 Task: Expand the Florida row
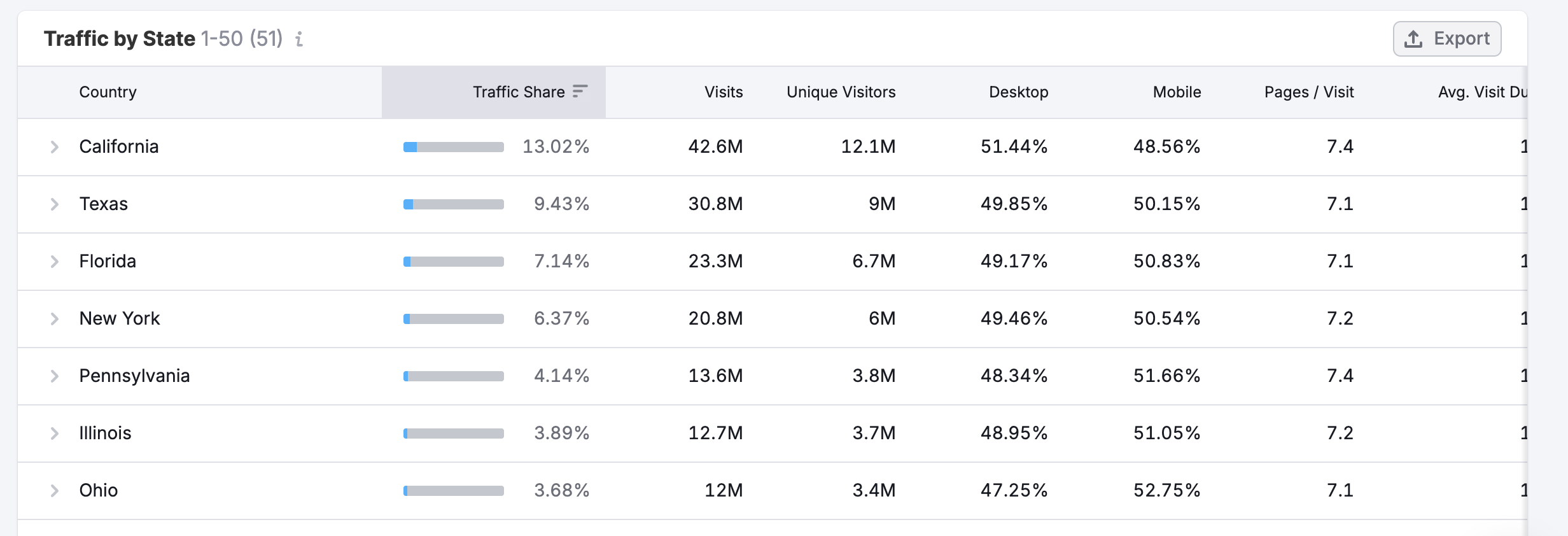click(55, 262)
